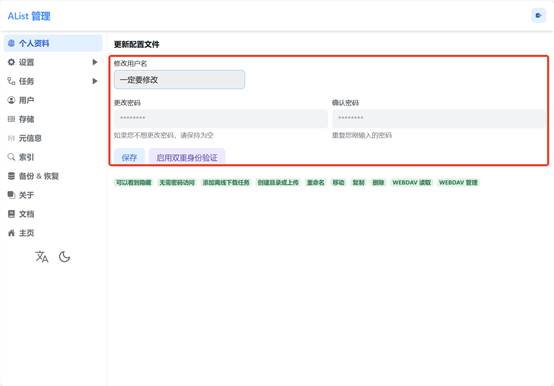Click the 任务 tasks icon in sidebar
Screen dimensions: 554x386
pyautogui.click(x=11, y=81)
